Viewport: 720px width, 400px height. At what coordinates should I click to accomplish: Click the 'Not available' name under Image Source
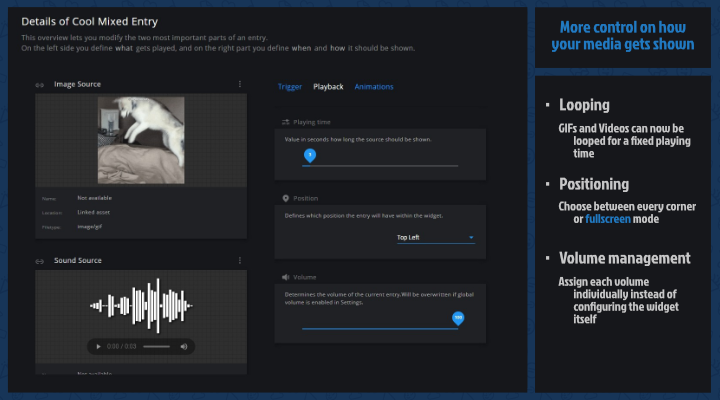click(94, 198)
